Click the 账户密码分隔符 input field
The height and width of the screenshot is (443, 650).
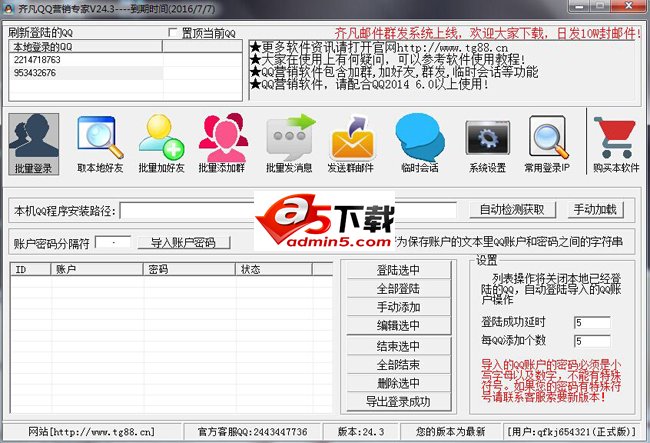pyautogui.click(x=113, y=242)
